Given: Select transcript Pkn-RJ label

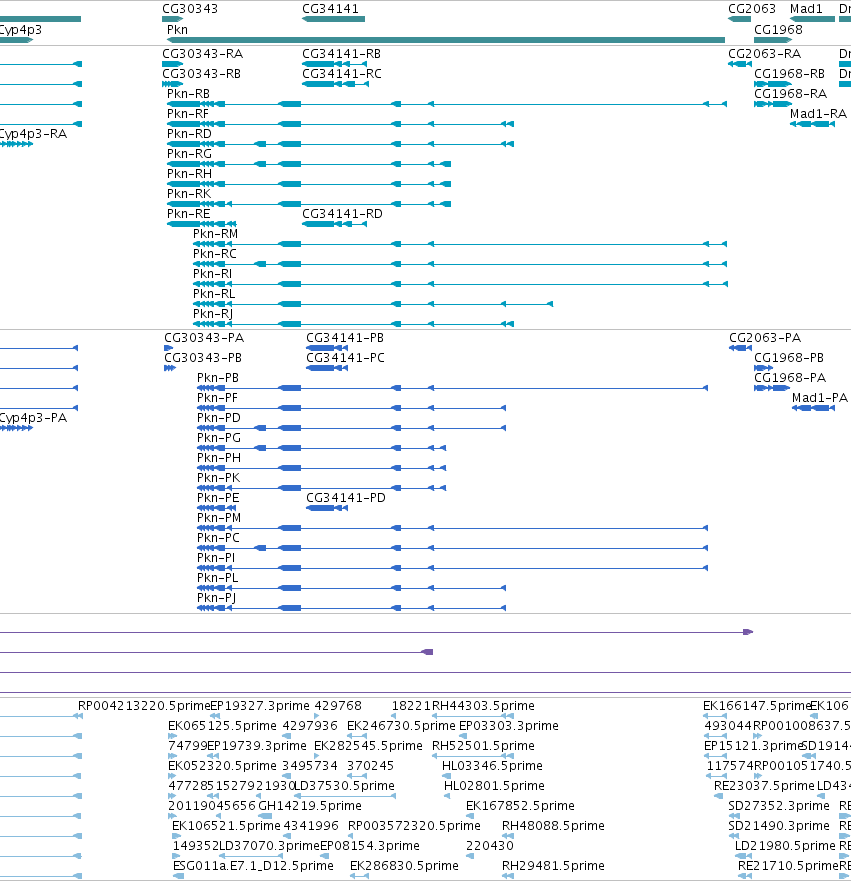Looking at the screenshot, I should [212, 314].
